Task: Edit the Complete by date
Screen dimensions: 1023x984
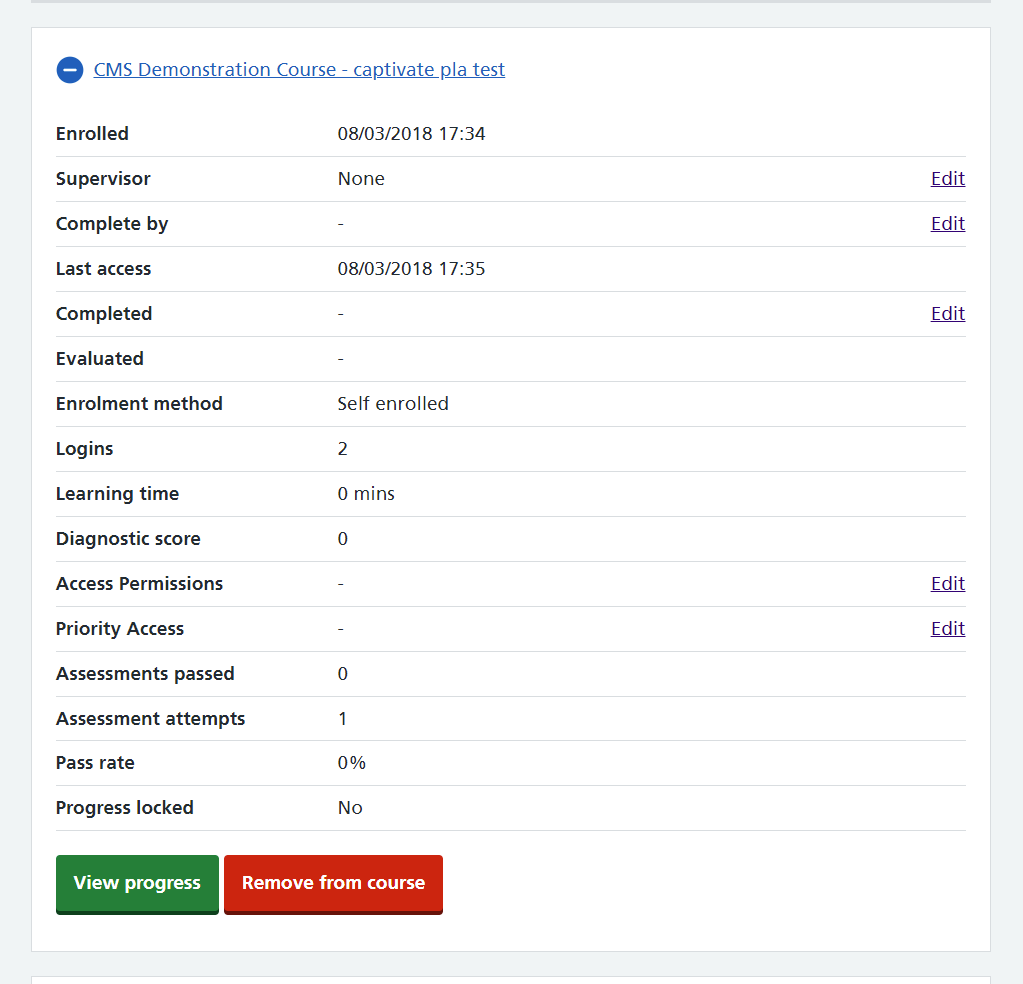Action: pyautogui.click(x=947, y=223)
